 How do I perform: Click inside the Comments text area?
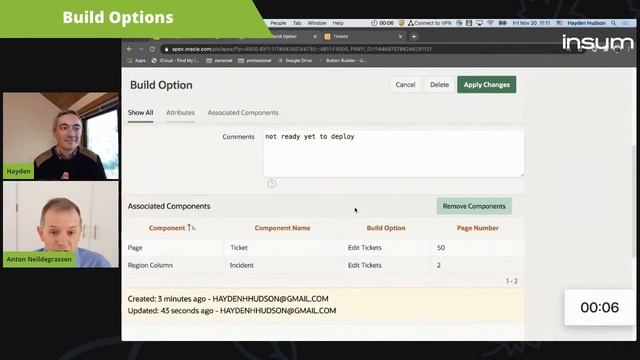(393, 153)
